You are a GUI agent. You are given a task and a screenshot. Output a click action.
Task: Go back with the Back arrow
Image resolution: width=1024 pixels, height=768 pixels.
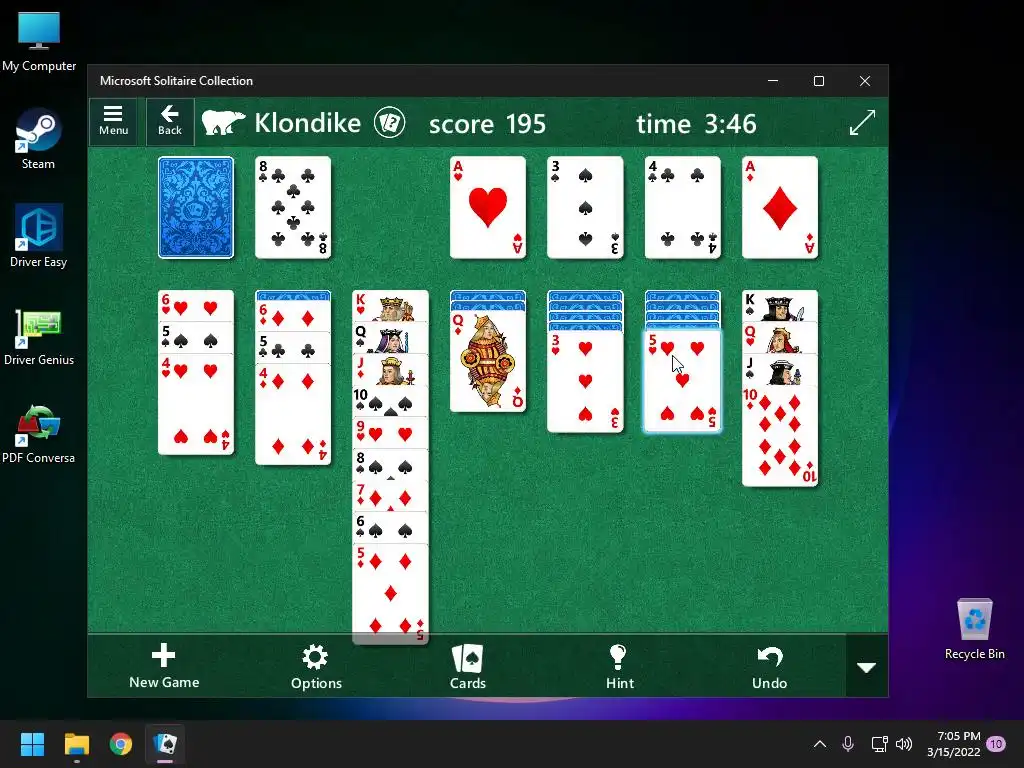click(170, 121)
